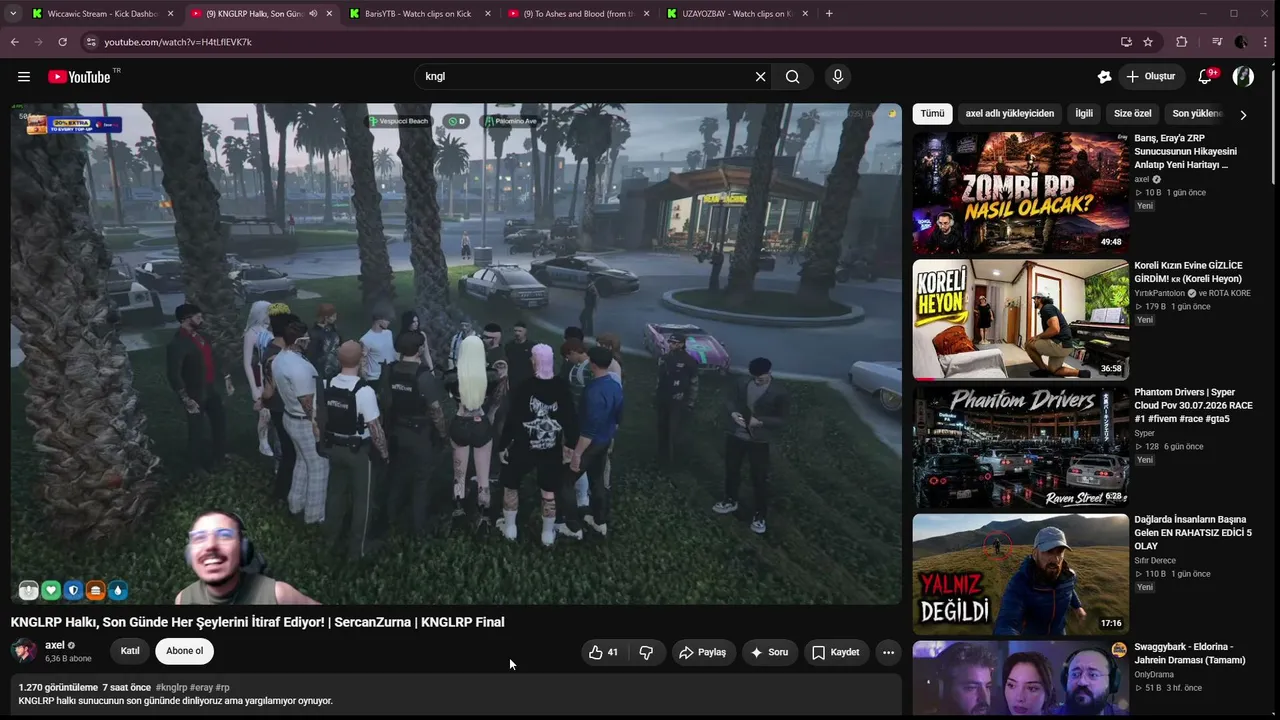The image size is (1280, 720).
Task: Reload the page in the browser
Action: [x=62, y=42]
